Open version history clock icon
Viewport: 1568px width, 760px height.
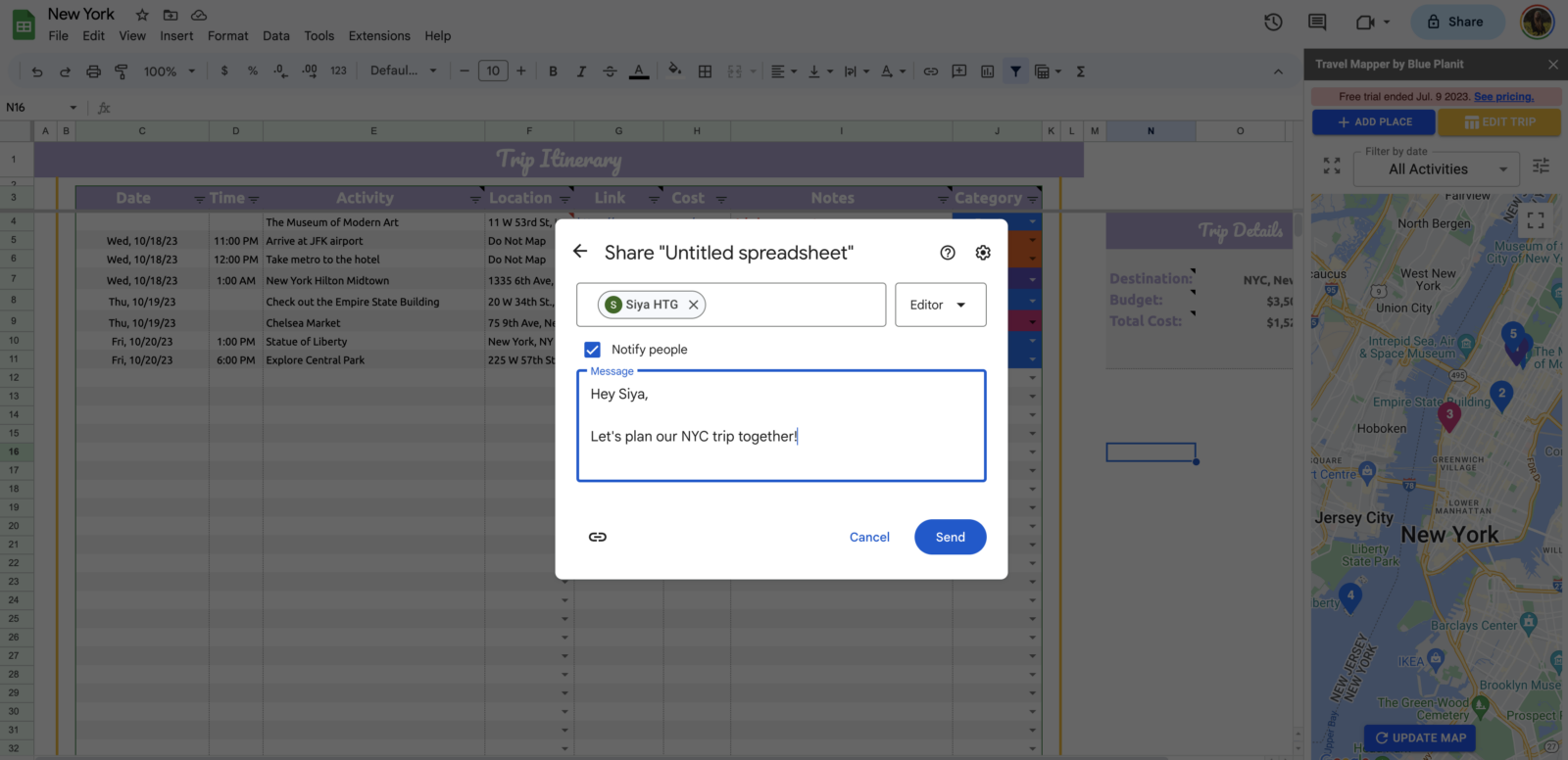[x=1273, y=22]
